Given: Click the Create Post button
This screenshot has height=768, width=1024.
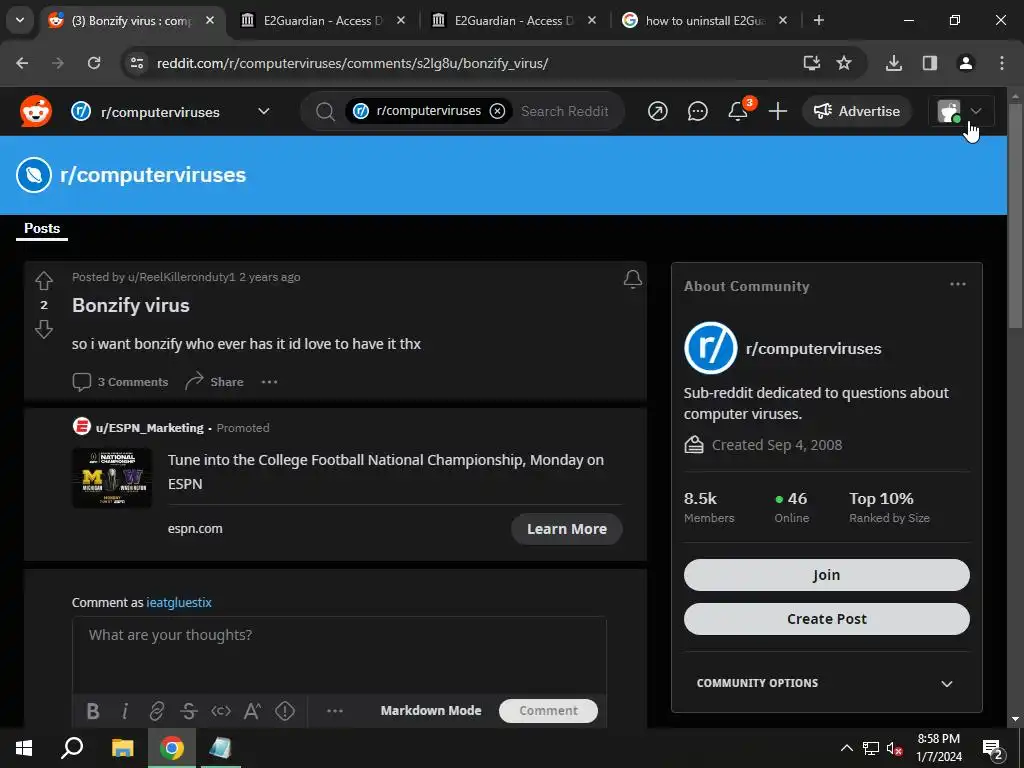Looking at the screenshot, I should pos(826,618).
